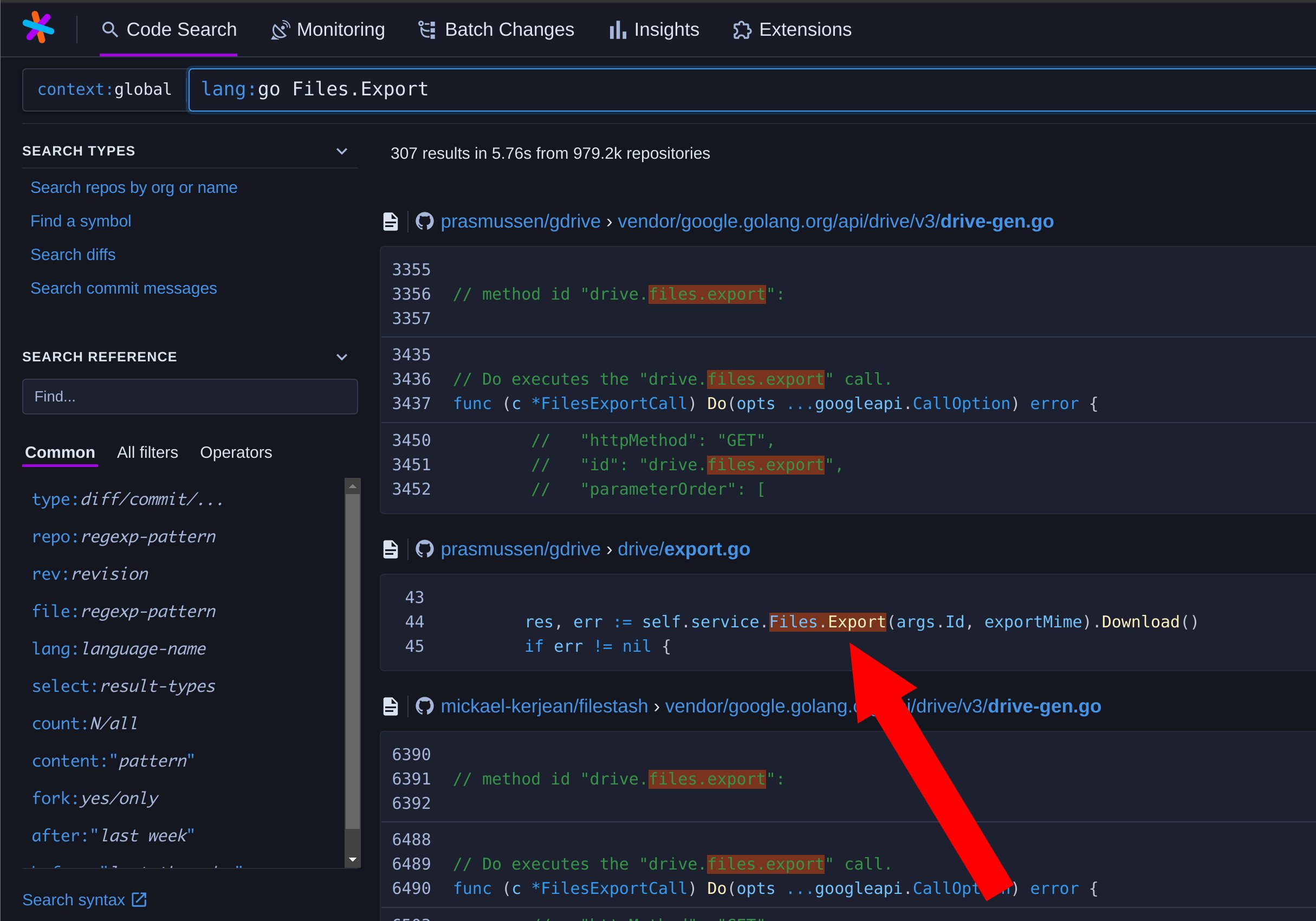Click the Sourcegraph logo icon
Viewport: 1316px width, 921px height.
tap(38, 28)
